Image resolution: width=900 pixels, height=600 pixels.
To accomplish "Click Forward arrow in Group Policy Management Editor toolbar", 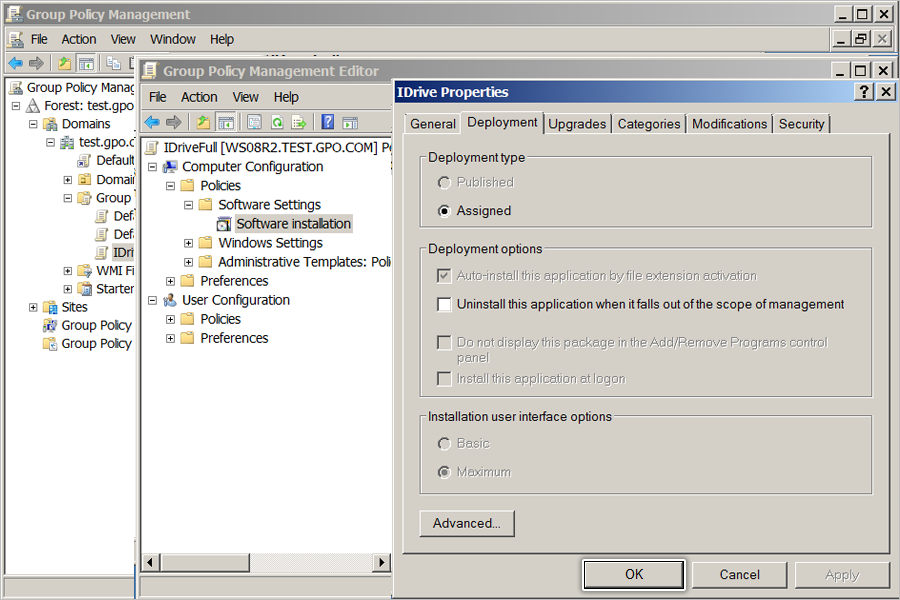I will [174, 122].
